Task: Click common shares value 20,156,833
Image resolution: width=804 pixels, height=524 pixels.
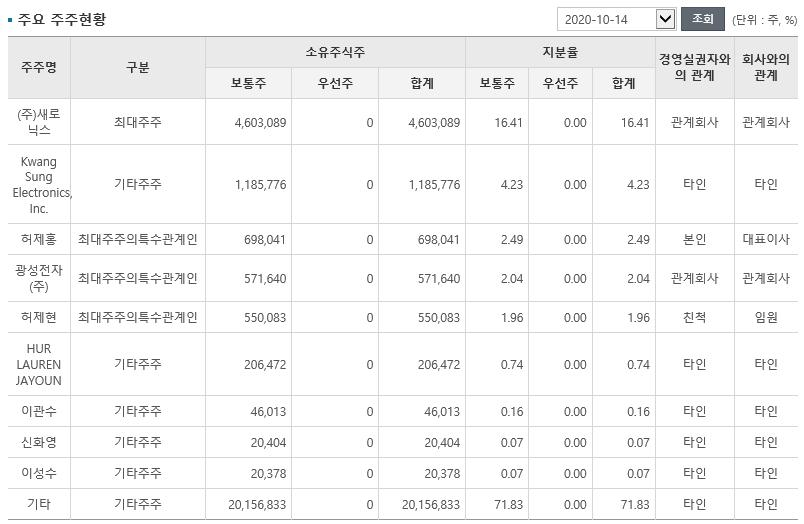Action: [257, 505]
